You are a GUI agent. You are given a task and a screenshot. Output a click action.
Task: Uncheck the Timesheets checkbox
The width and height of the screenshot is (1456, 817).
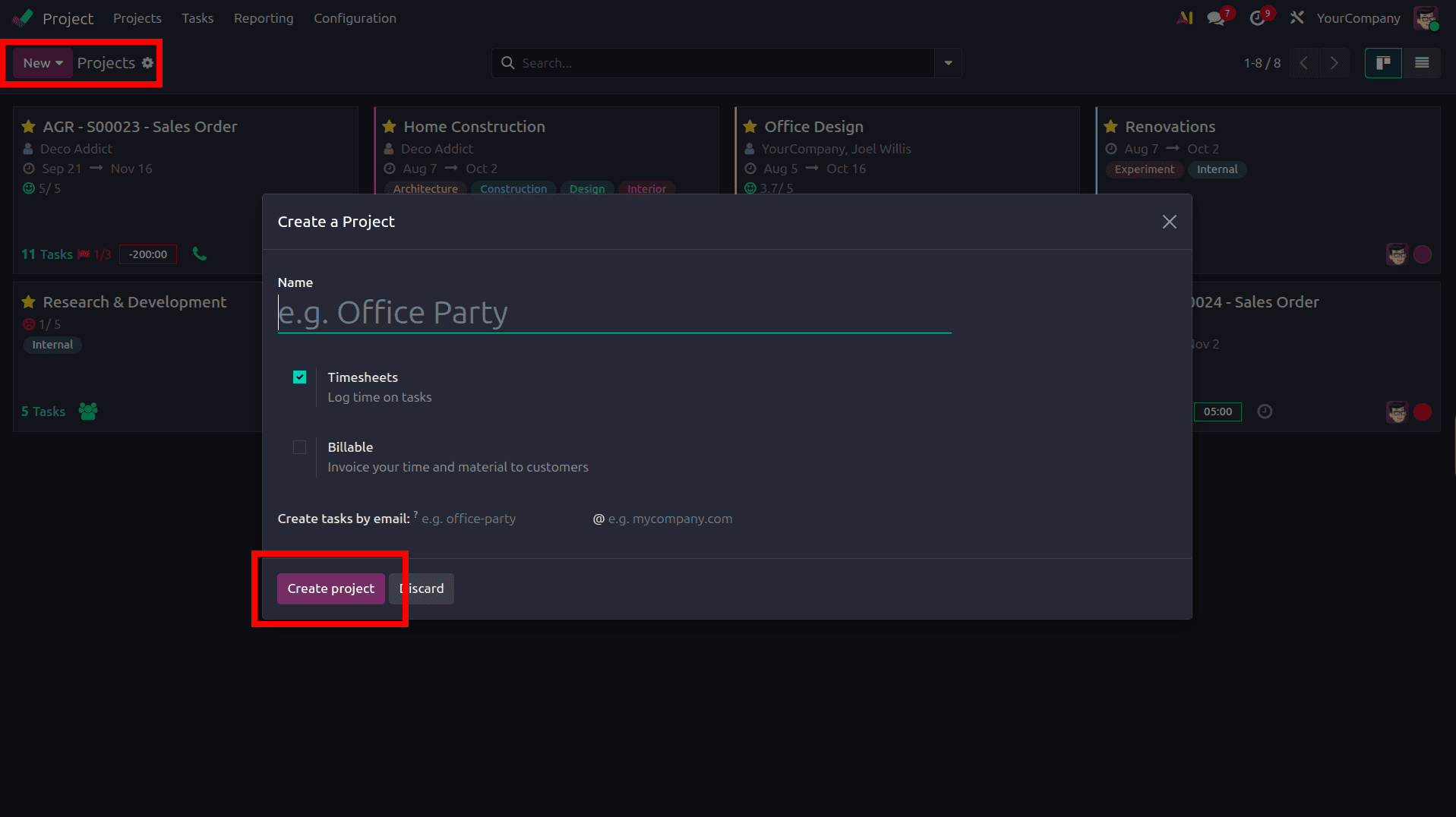coord(300,377)
